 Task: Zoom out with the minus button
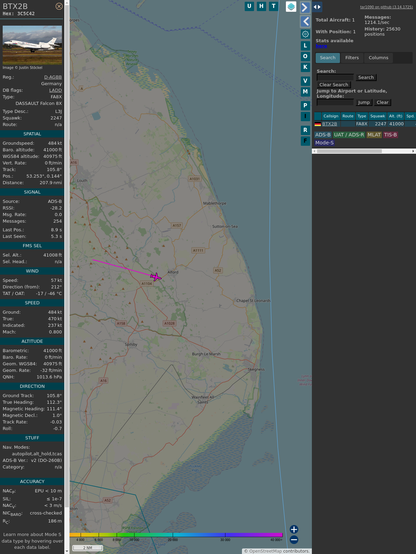[294, 540]
